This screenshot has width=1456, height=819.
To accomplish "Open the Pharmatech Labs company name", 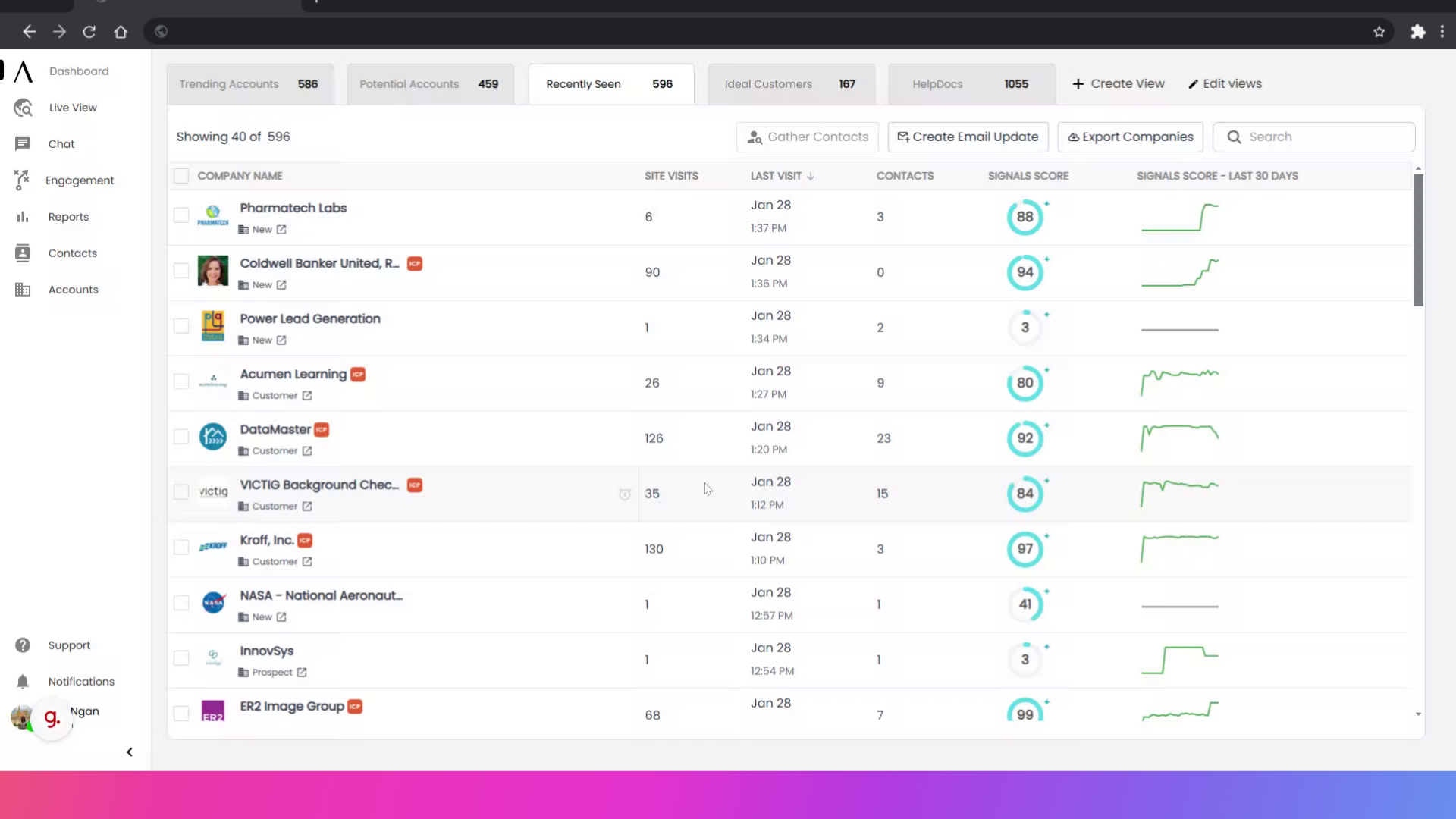I will (293, 208).
